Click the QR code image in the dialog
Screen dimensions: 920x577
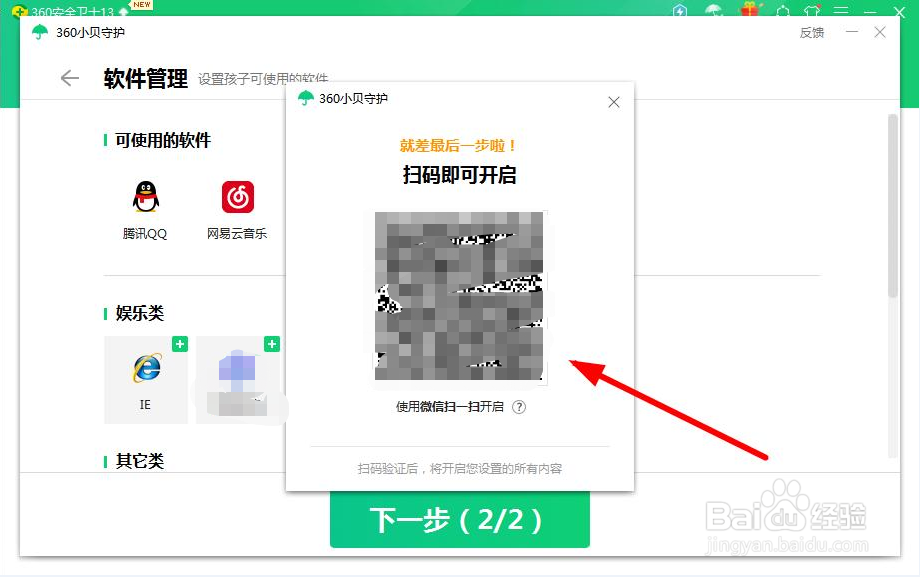pos(459,296)
